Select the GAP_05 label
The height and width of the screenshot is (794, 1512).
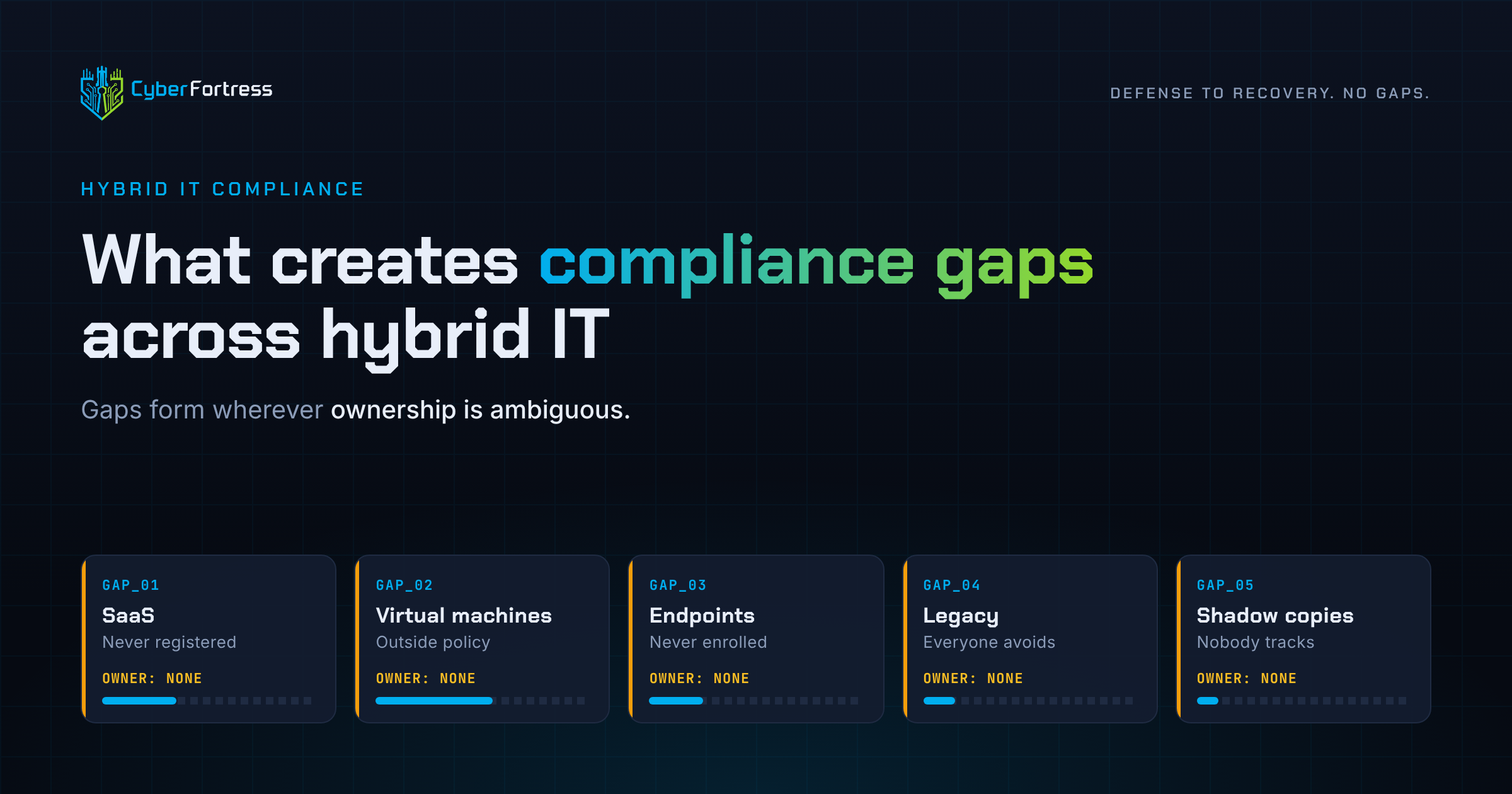coord(1225,585)
